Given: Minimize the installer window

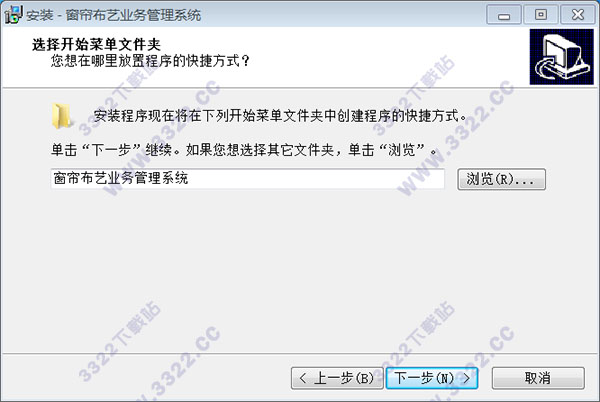Looking at the screenshot, I should (x=504, y=15).
